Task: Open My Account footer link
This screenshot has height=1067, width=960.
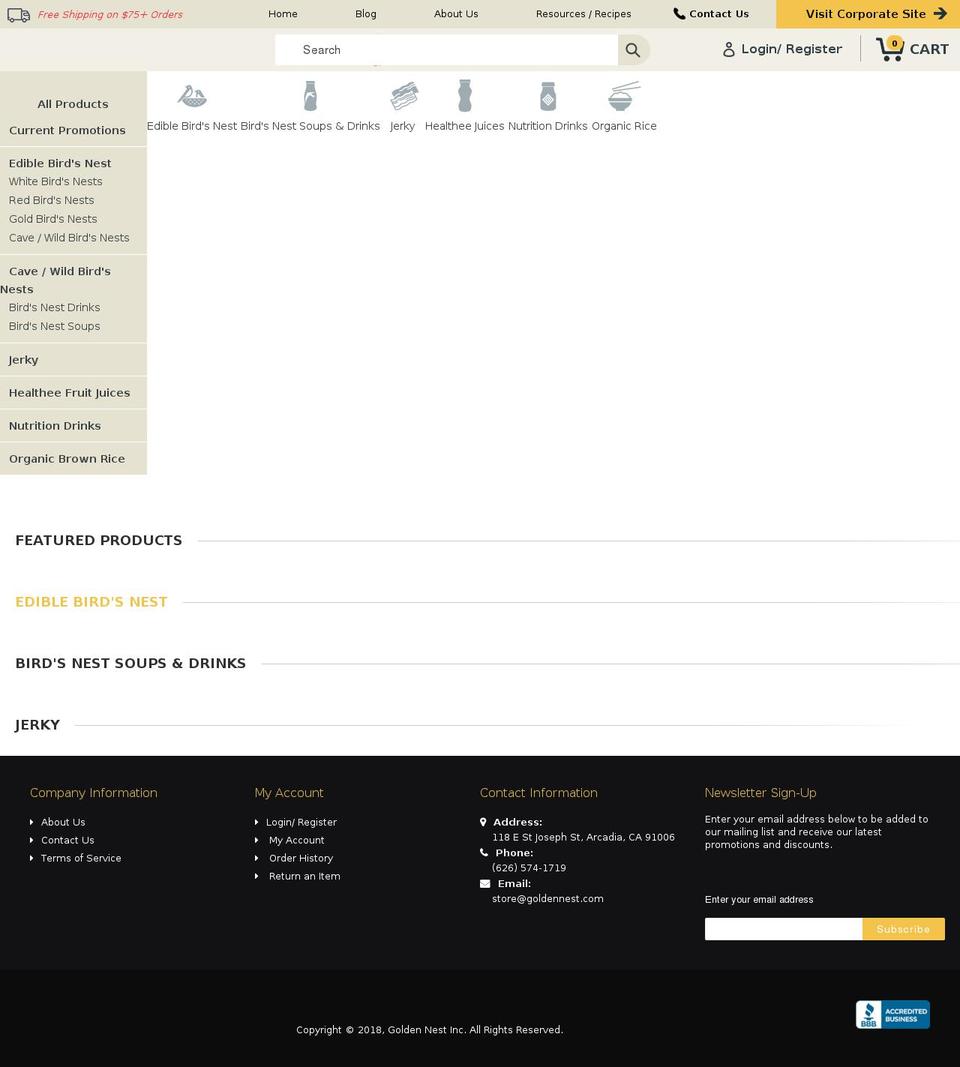Action: pyautogui.click(x=297, y=840)
